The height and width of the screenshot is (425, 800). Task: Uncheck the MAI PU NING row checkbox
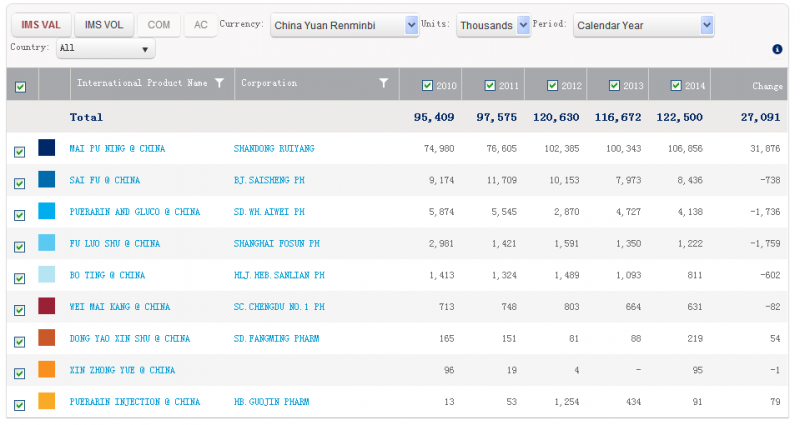[19, 152]
